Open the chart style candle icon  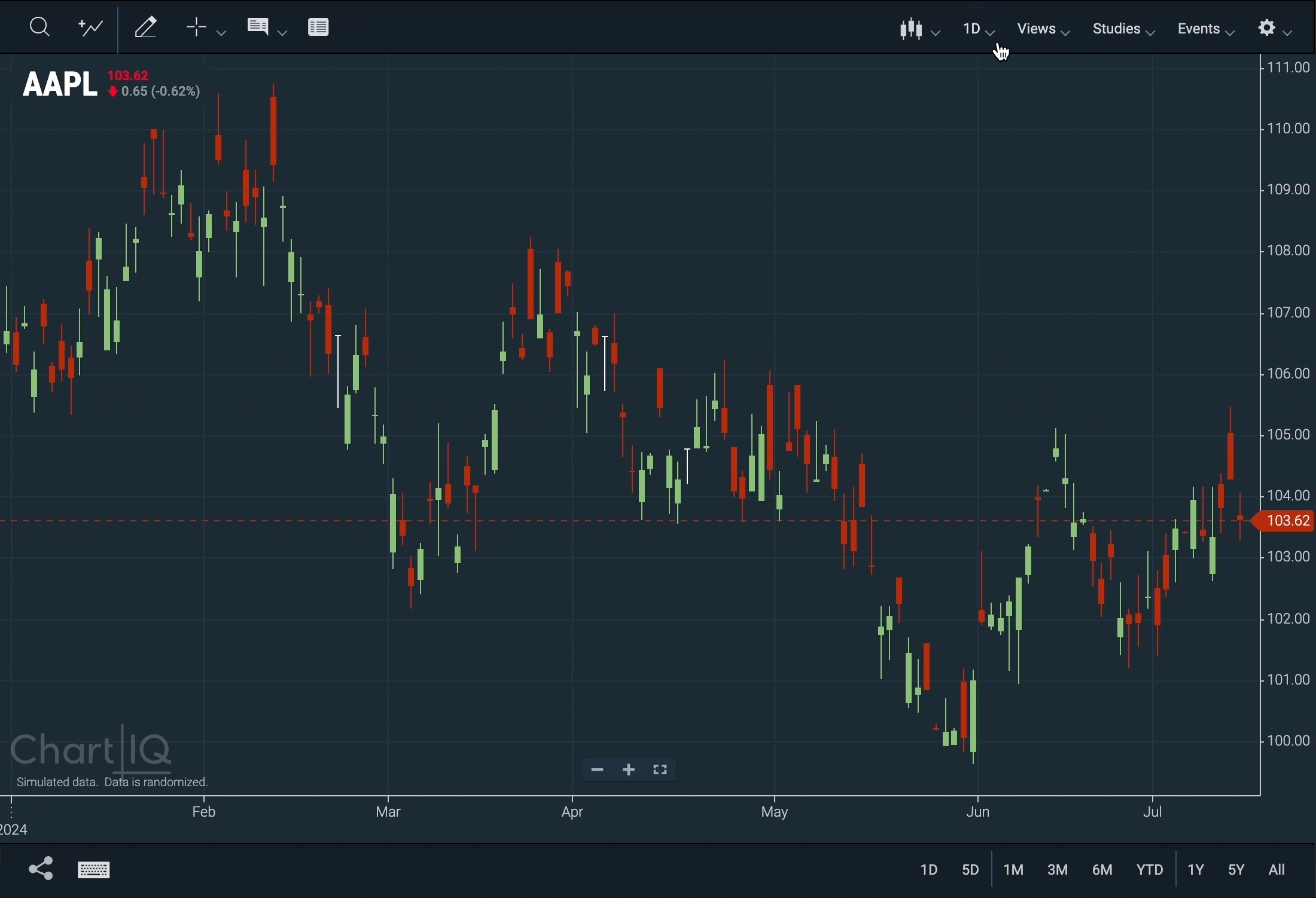coord(912,29)
